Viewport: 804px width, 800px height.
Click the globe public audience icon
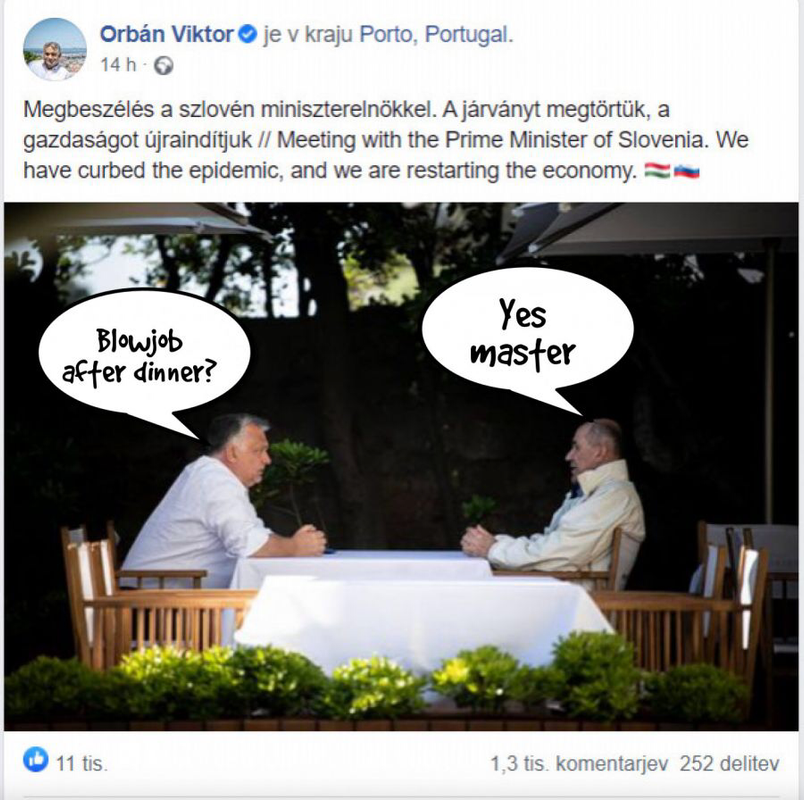[164, 66]
